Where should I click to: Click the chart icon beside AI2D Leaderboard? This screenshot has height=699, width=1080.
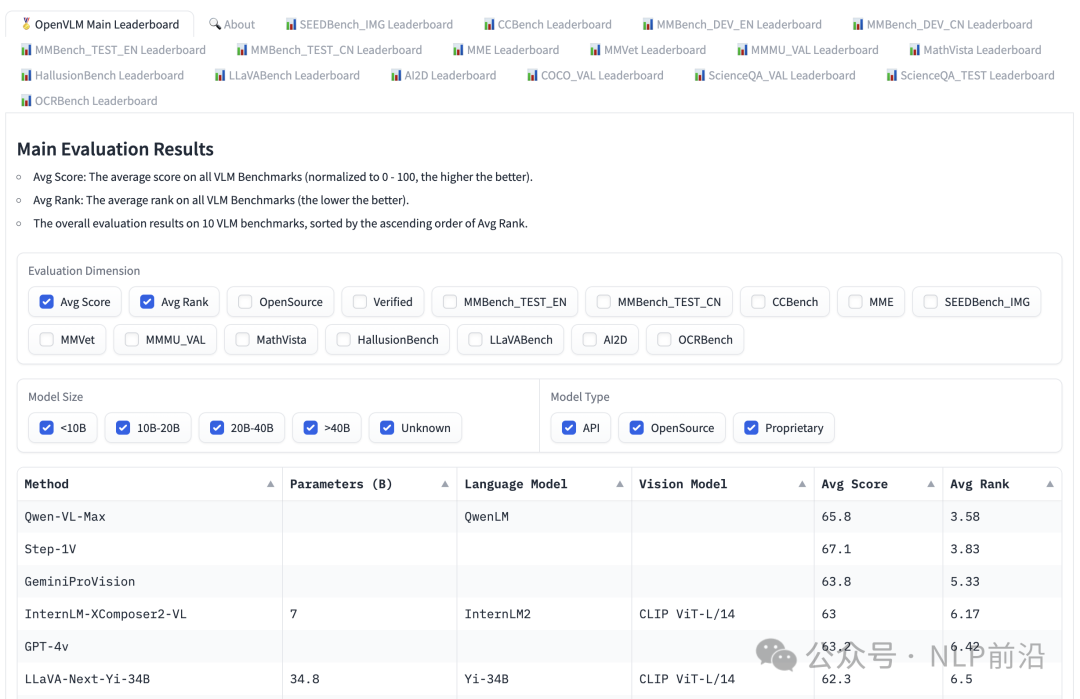(x=396, y=75)
